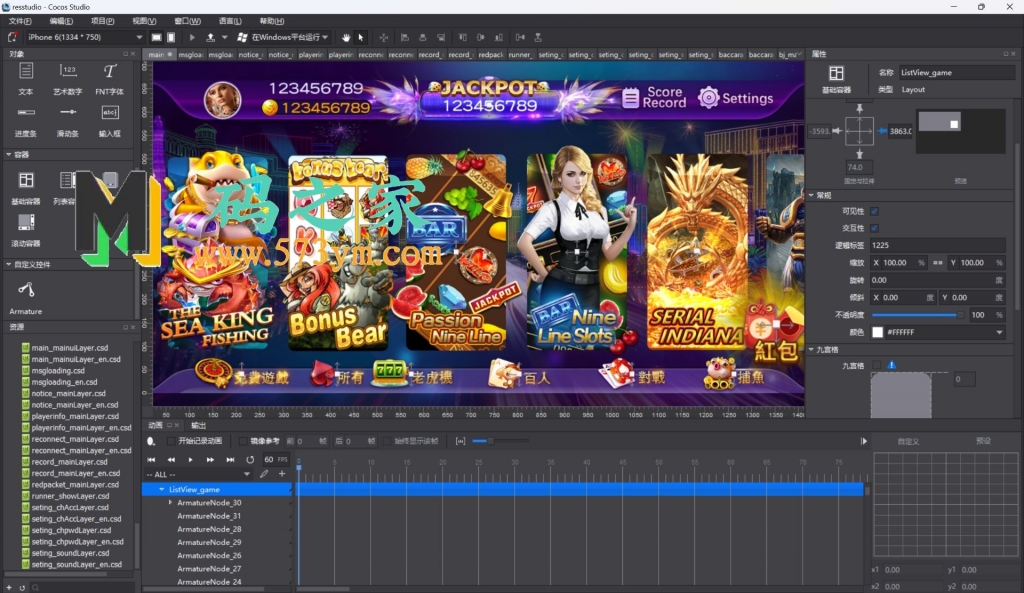
Task: Enable 开始记录动画 record animation checkbox
Action: coord(171,441)
